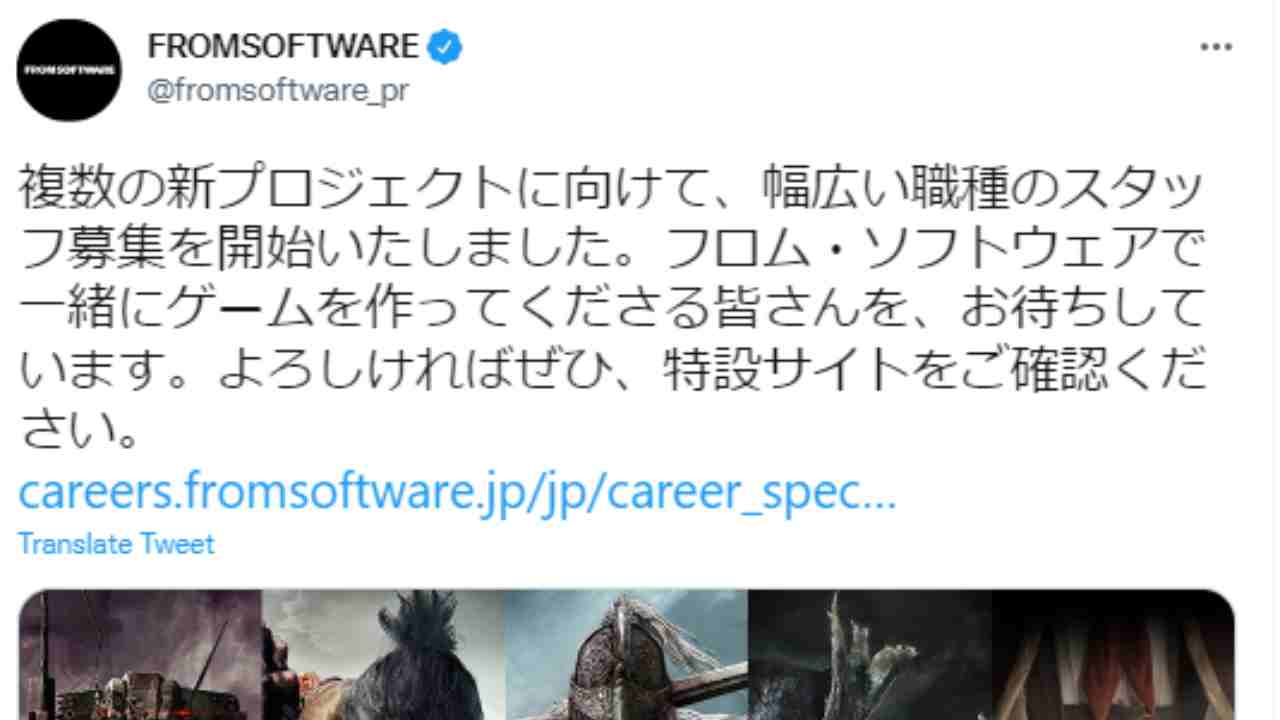The width and height of the screenshot is (1280, 720).
Task: Open the tweet's three-dot more menu
Action: point(1215,47)
